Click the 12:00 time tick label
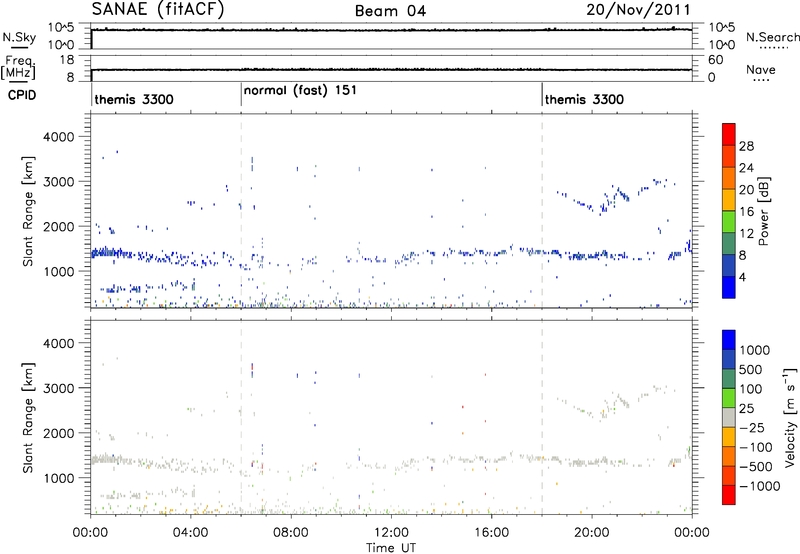800x554 pixels. (x=391, y=533)
